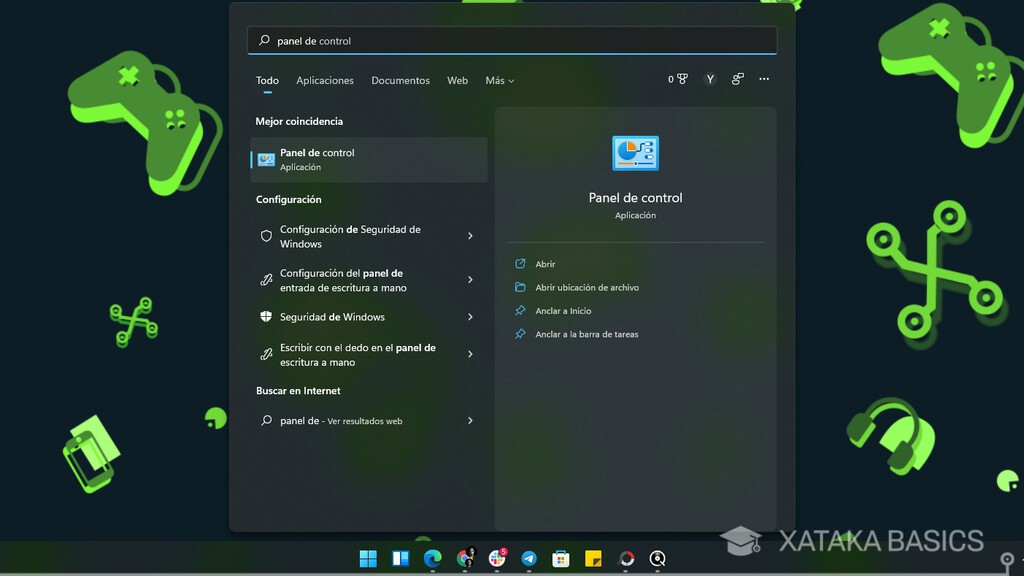The image size is (1024, 576).
Task: Select the Web search tab
Action: coord(457,80)
